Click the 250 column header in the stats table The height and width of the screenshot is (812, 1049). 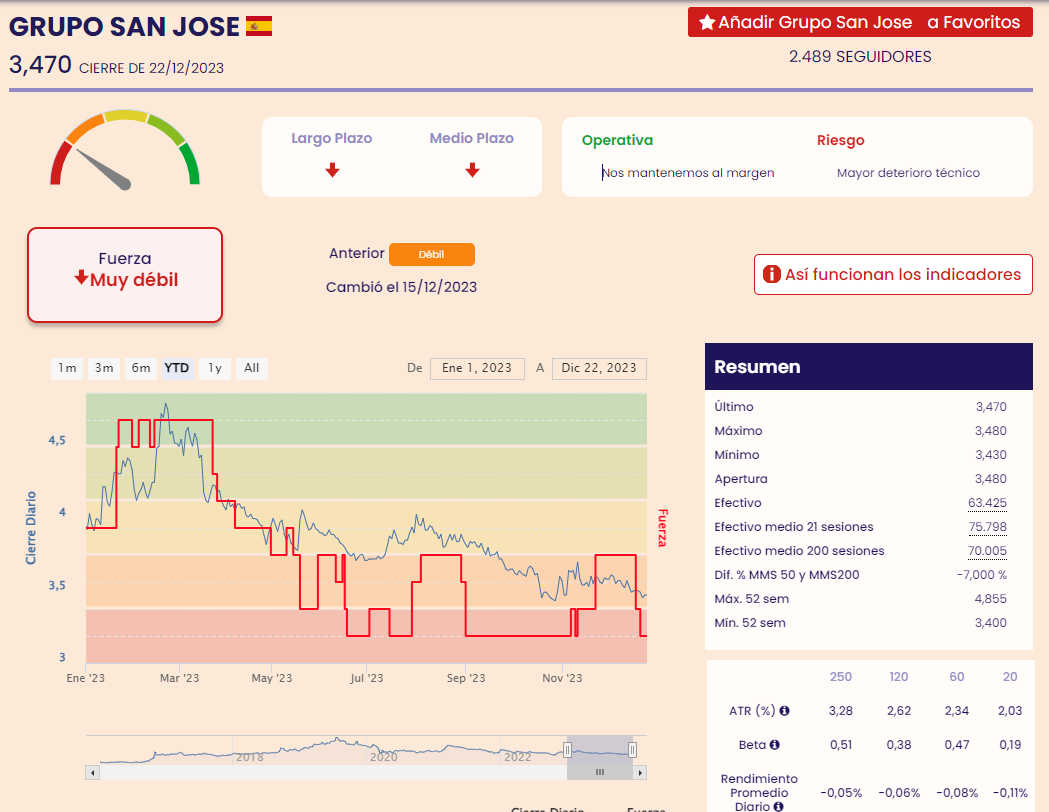[840, 677]
